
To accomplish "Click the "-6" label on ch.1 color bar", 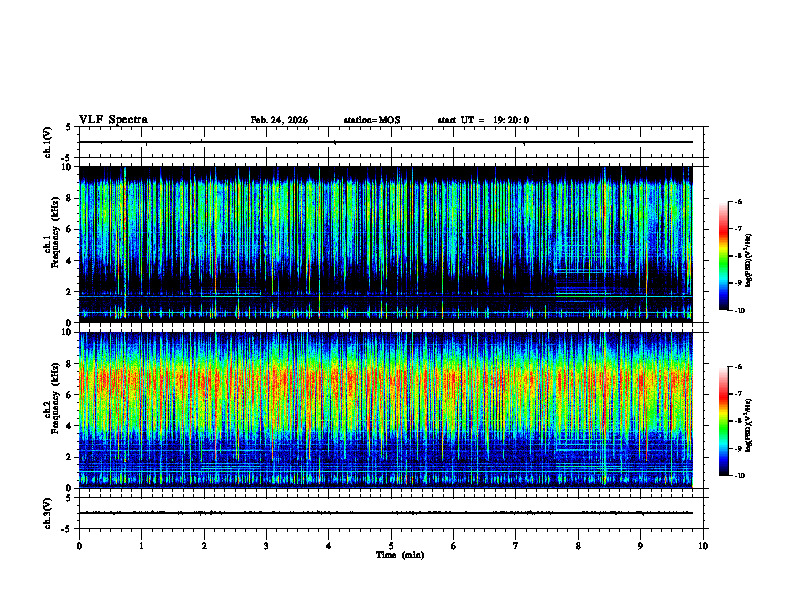I will [x=739, y=201].
